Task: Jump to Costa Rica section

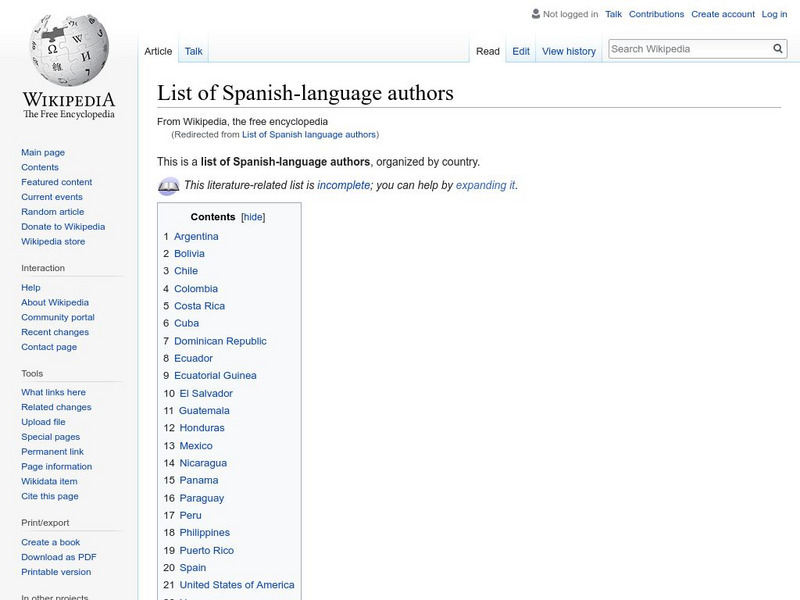Action: pos(199,306)
